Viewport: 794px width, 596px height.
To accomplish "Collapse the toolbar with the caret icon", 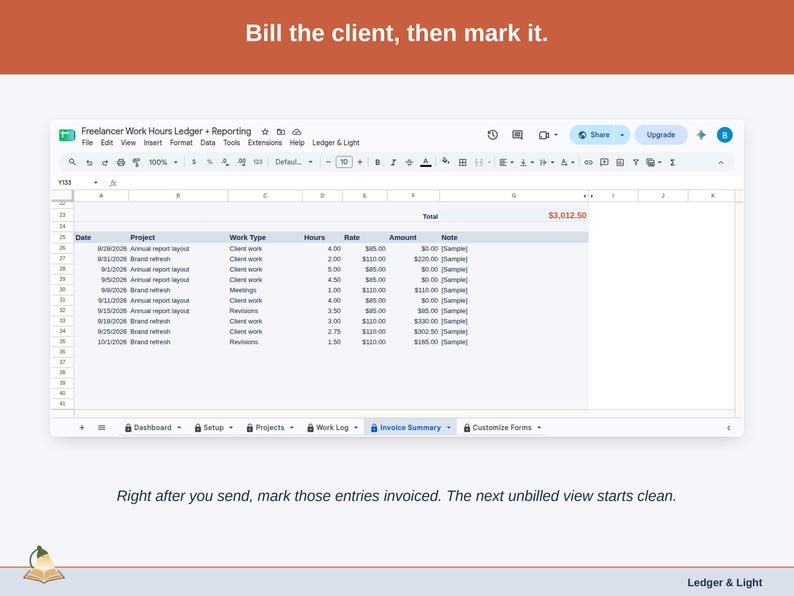I will pyautogui.click(x=721, y=163).
